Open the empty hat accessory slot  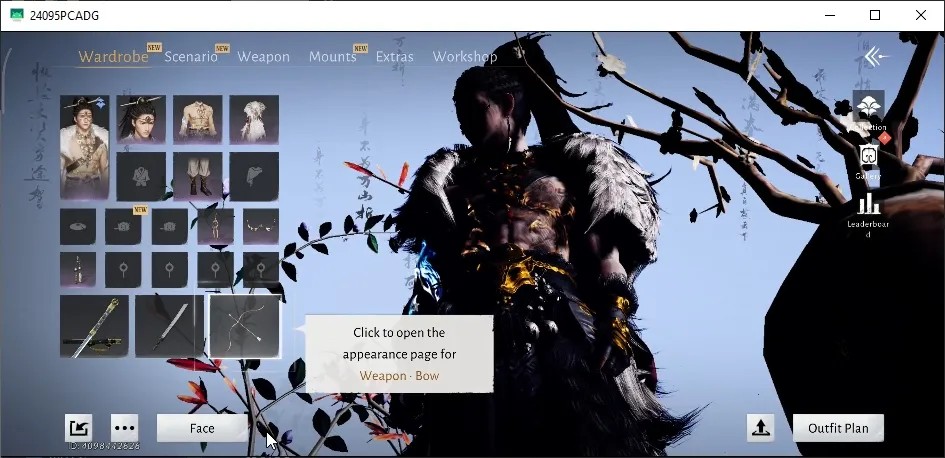click(78, 227)
